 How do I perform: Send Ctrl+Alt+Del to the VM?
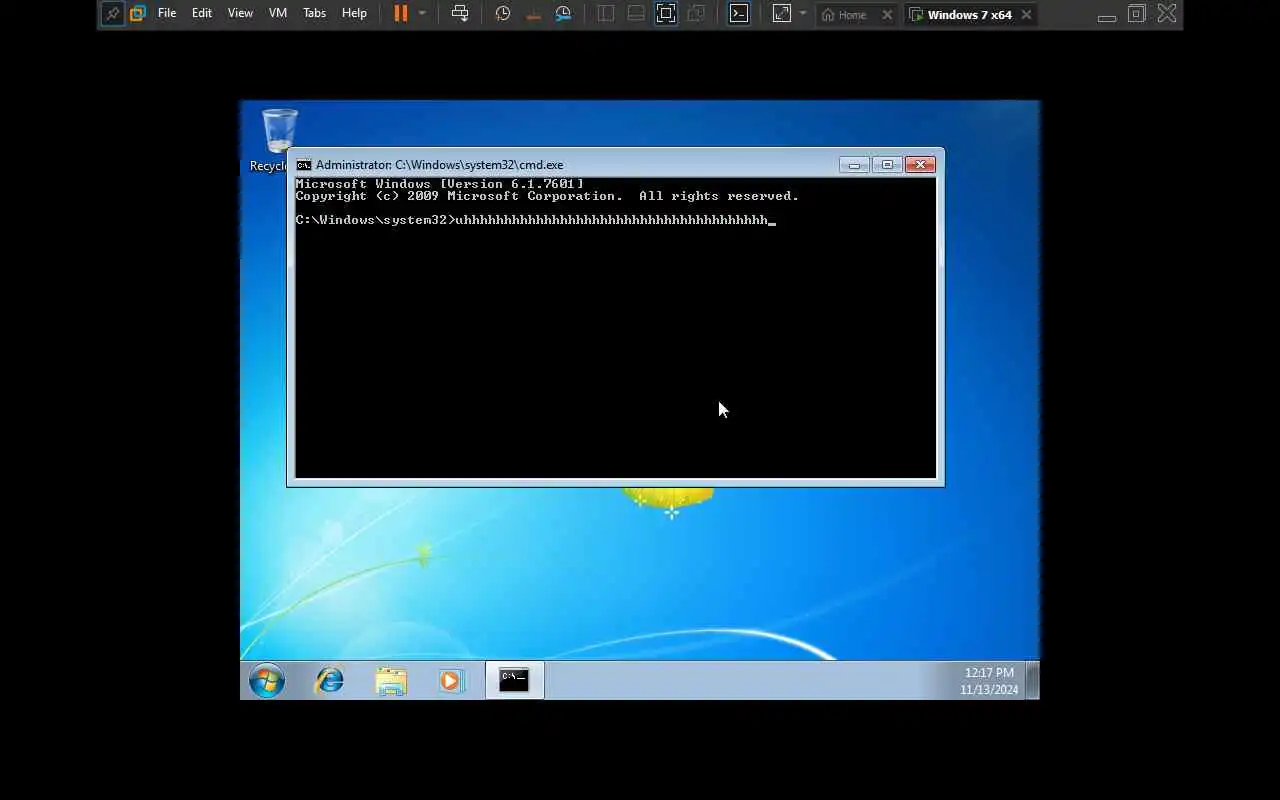(460, 14)
